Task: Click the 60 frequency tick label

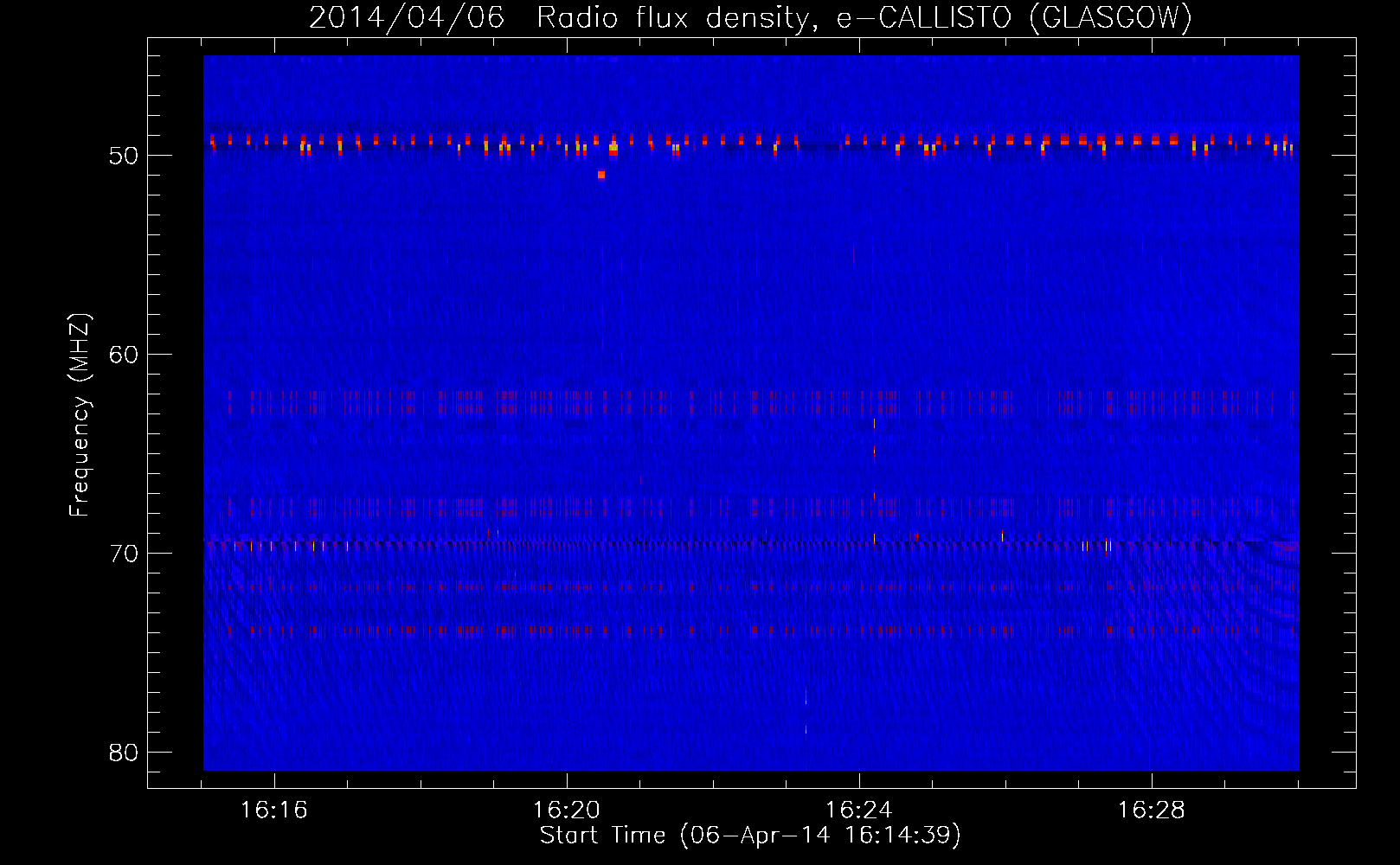Action: pyautogui.click(x=124, y=355)
